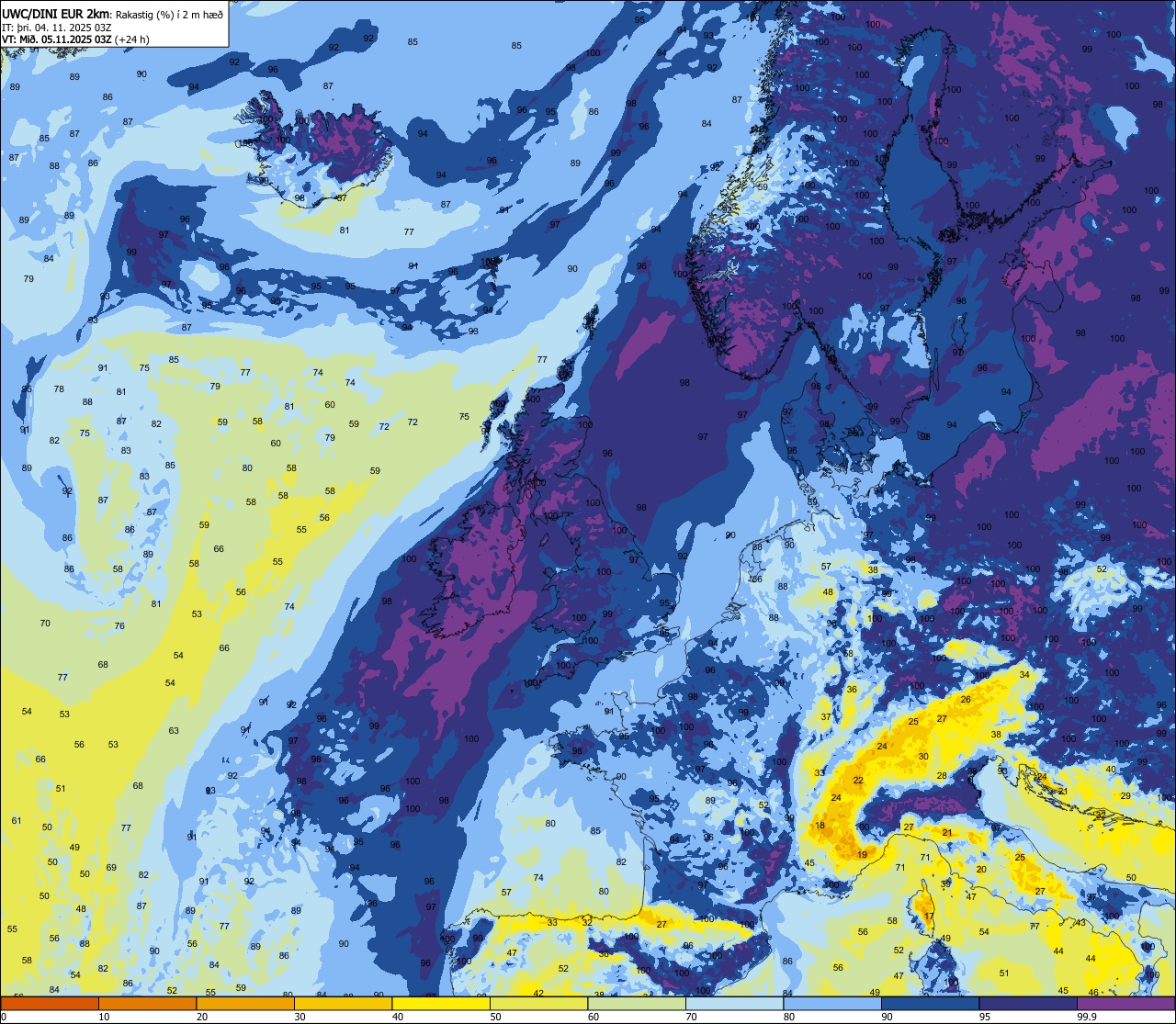Click the dark blue 90–95 legend swatch
Image resolution: width=1176 pixels, height=1024 pixels.
point(930,1003)
